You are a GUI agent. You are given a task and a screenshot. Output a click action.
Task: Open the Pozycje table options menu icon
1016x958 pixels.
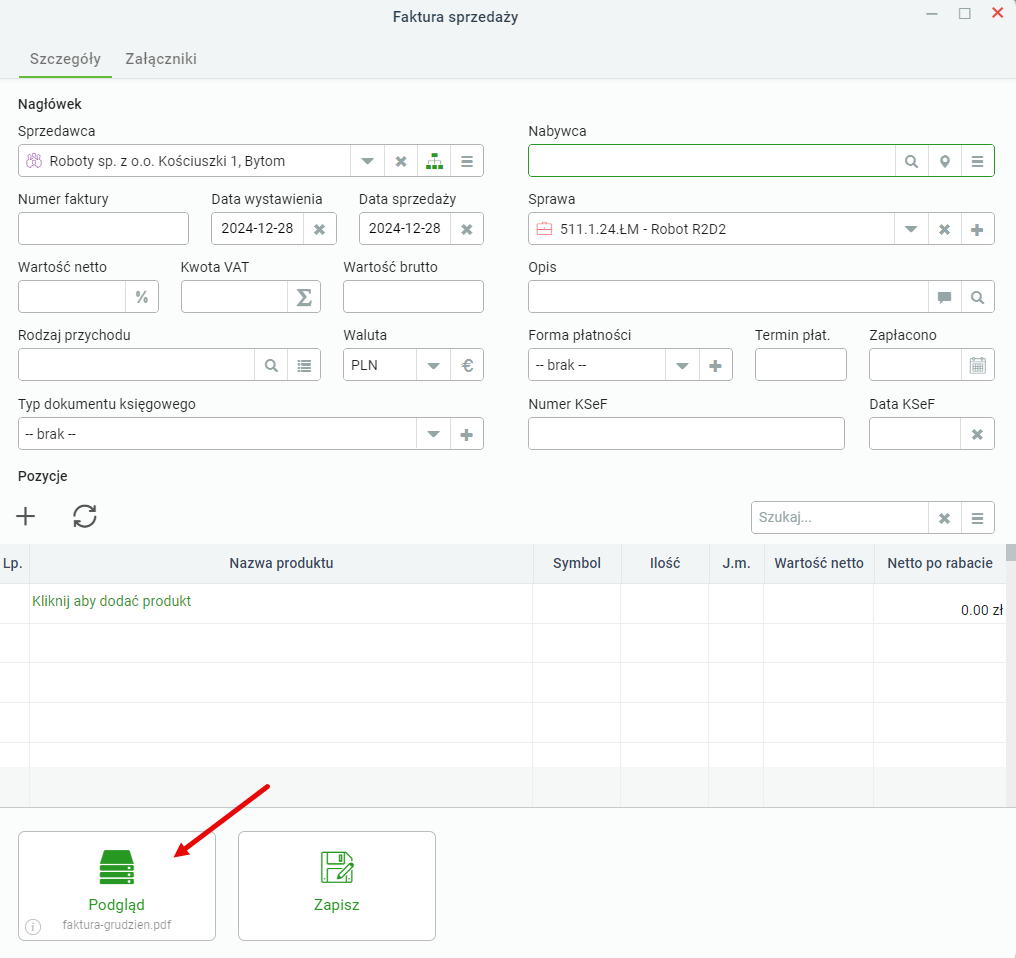coord(978,518)
